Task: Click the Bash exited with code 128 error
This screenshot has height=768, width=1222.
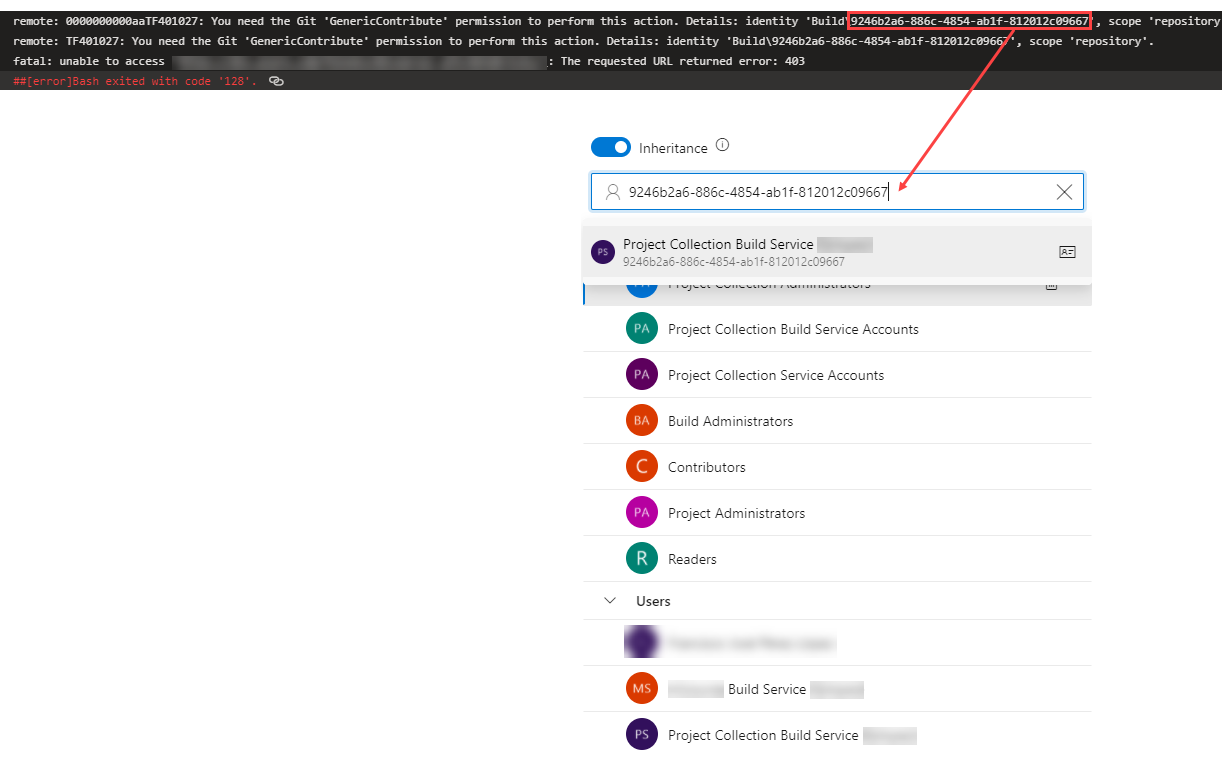Action: click(x=135, y=81)
